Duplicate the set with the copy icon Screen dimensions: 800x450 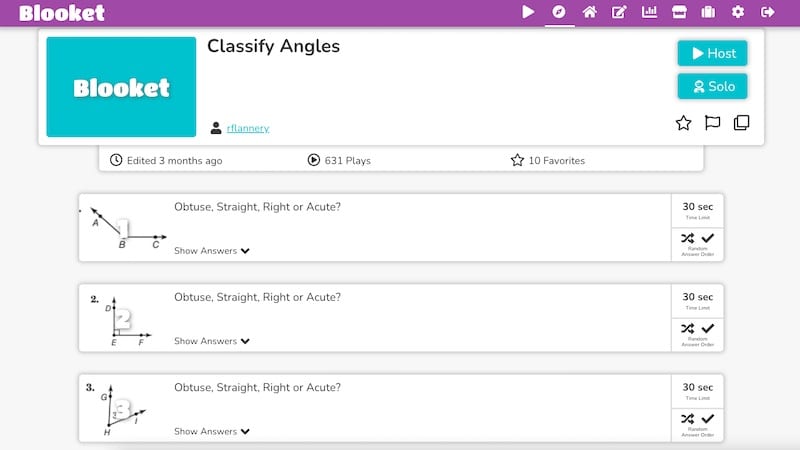[741, 123]
